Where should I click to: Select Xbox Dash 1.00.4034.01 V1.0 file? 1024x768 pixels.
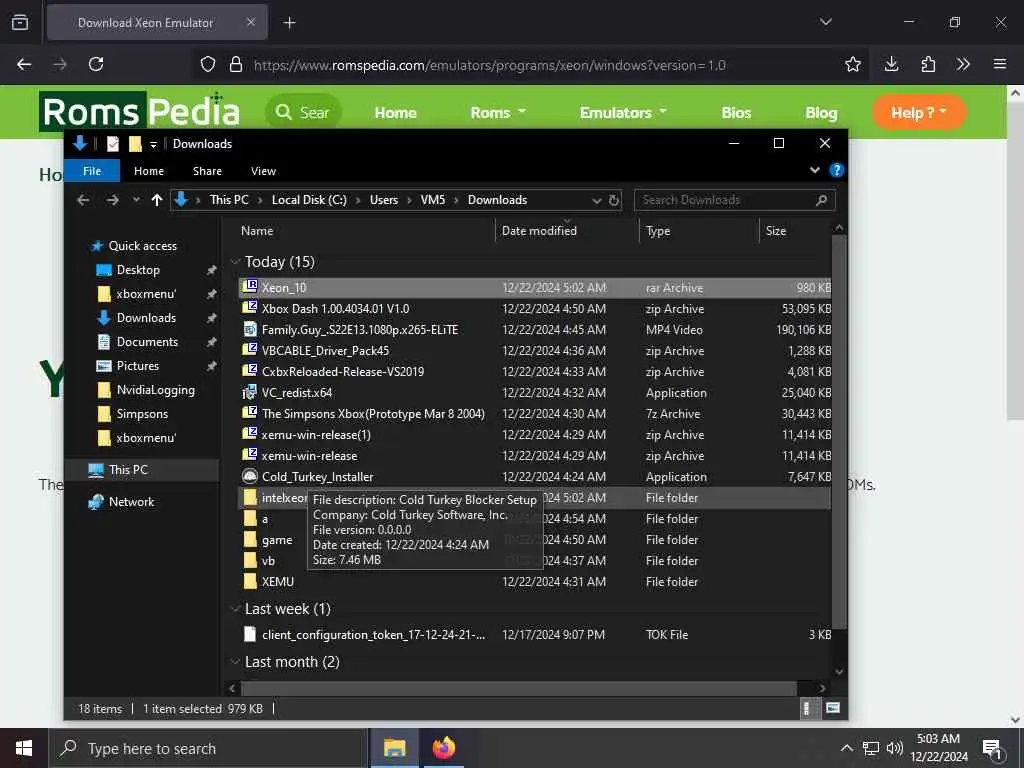pos(534,308)
